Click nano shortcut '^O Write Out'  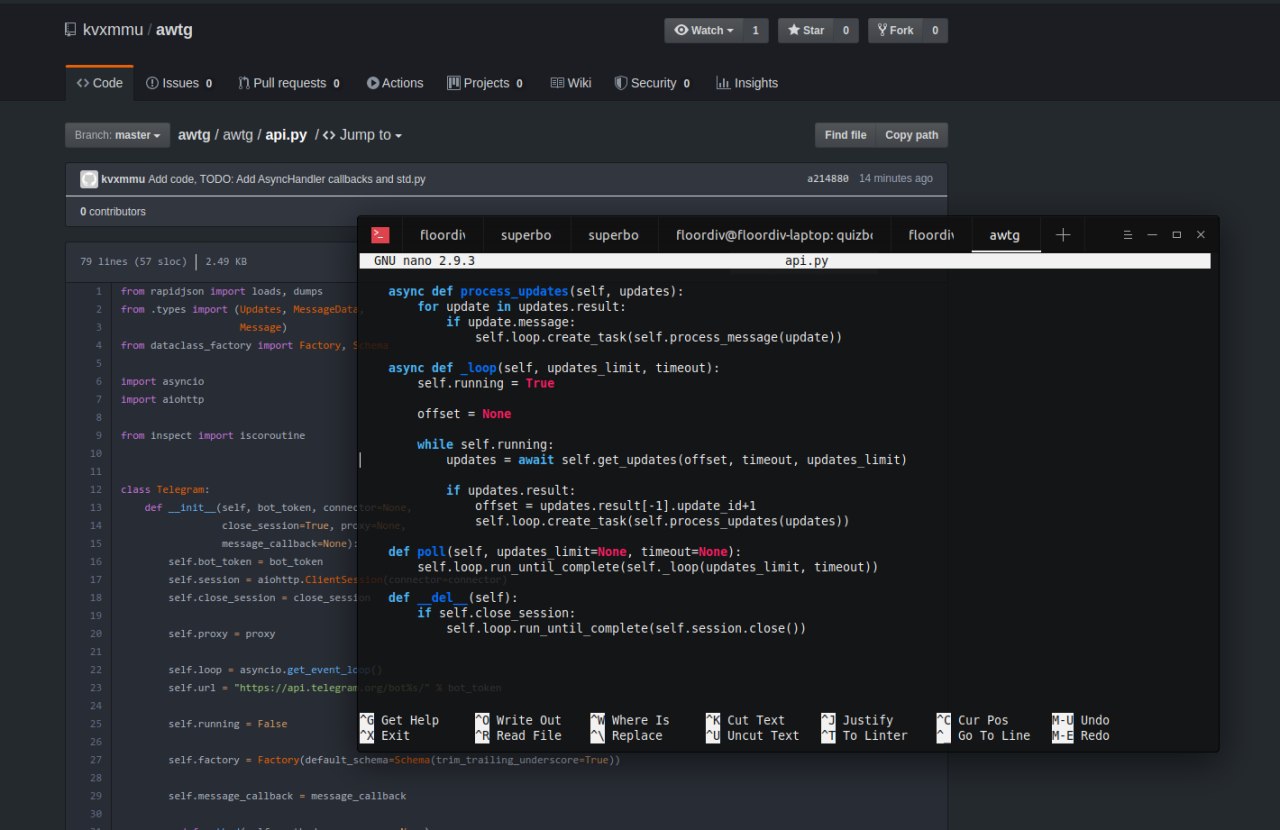[518, 720]
